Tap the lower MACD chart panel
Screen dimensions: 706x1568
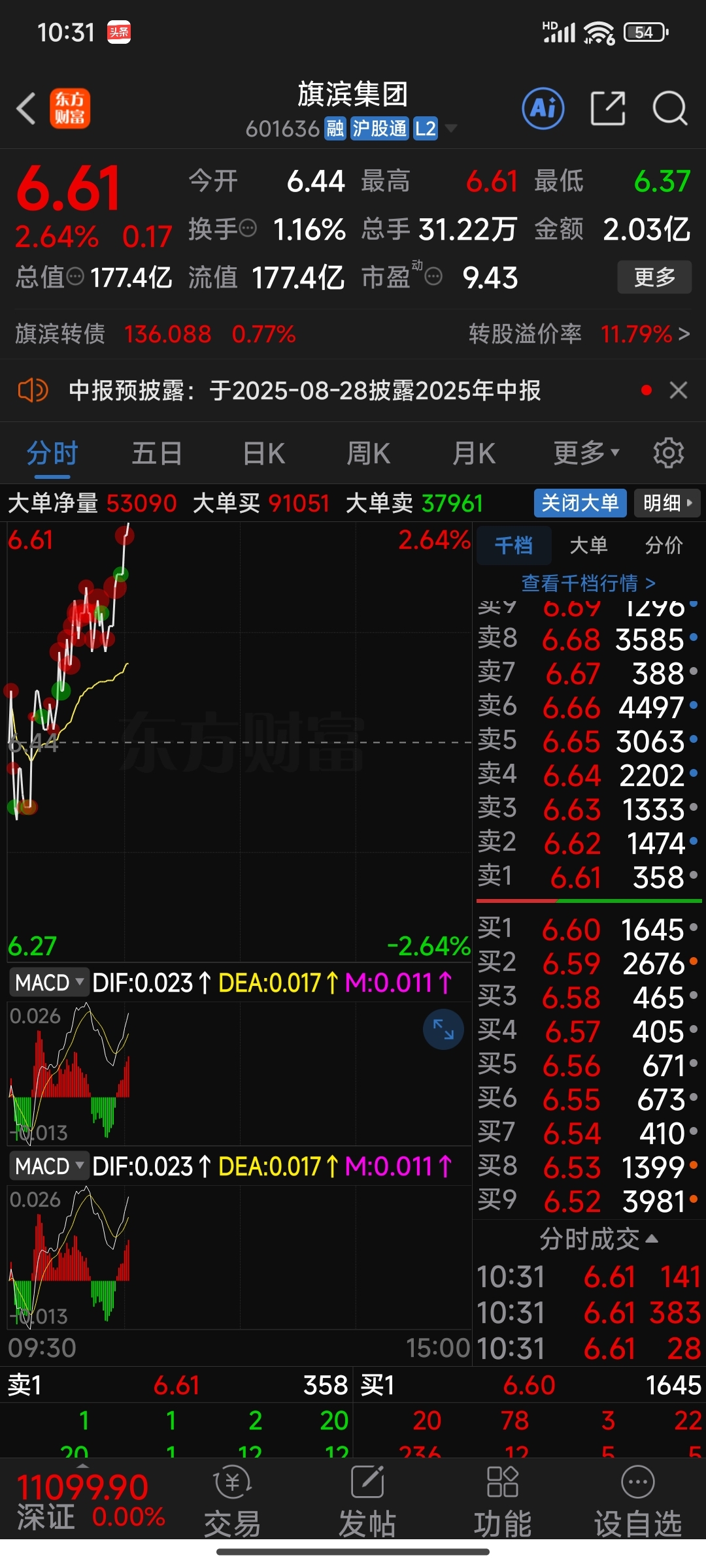239,1256
